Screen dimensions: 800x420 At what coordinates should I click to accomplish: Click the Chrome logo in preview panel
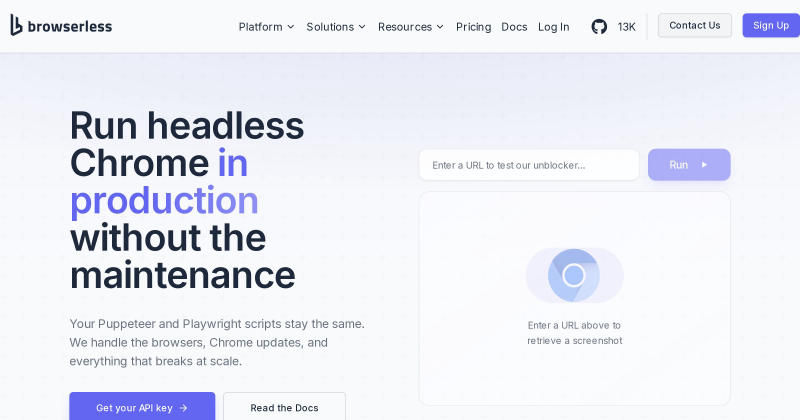tap(573, 275)
